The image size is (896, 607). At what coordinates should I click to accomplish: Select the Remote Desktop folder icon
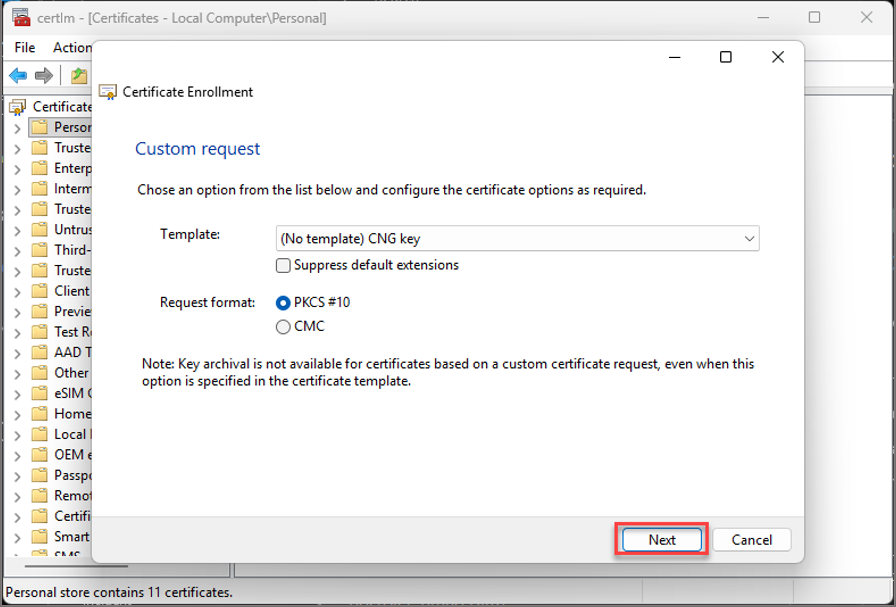point(39,496)
